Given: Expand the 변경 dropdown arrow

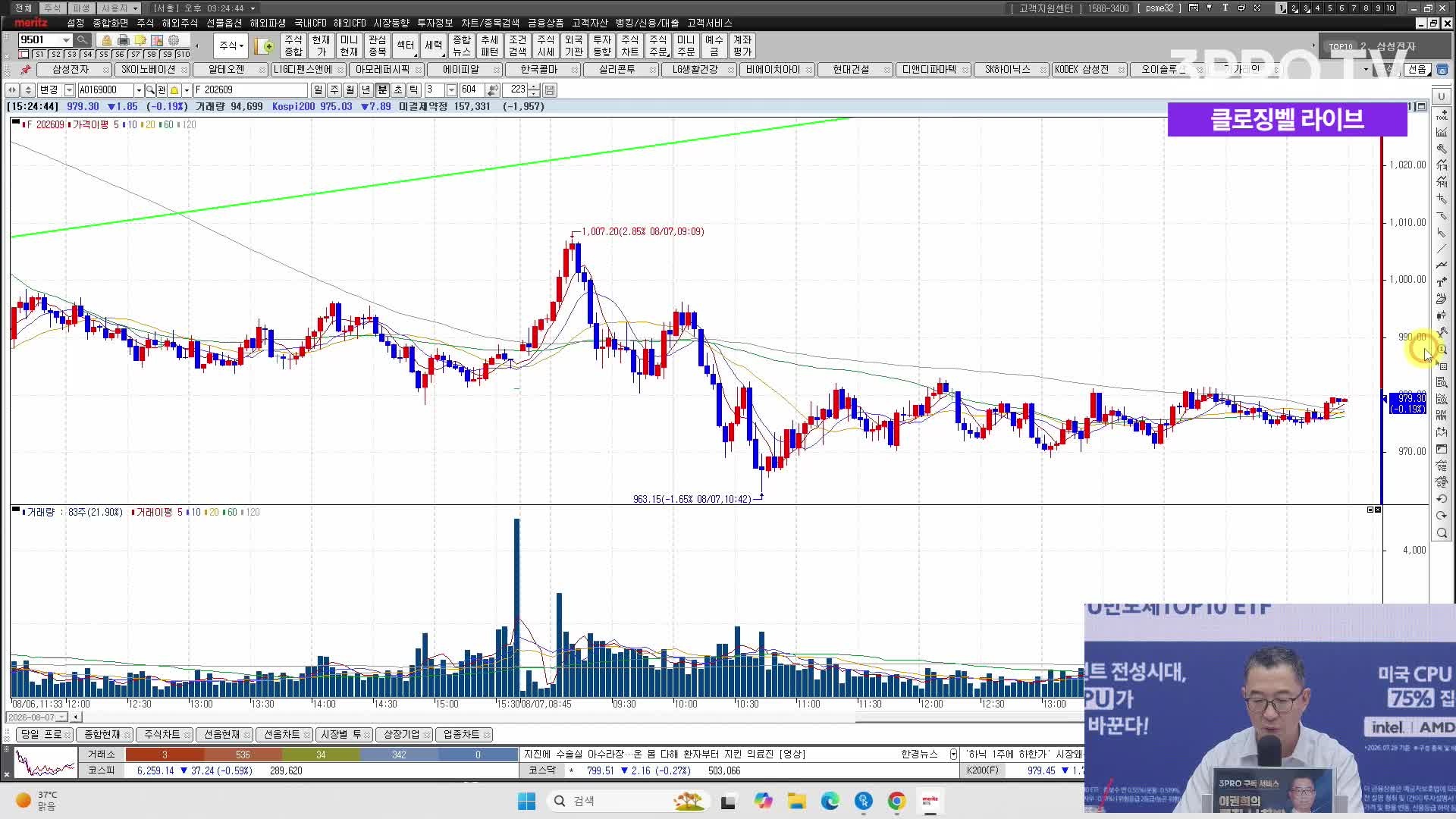Looking at the screenshot, I should (69, 90).
